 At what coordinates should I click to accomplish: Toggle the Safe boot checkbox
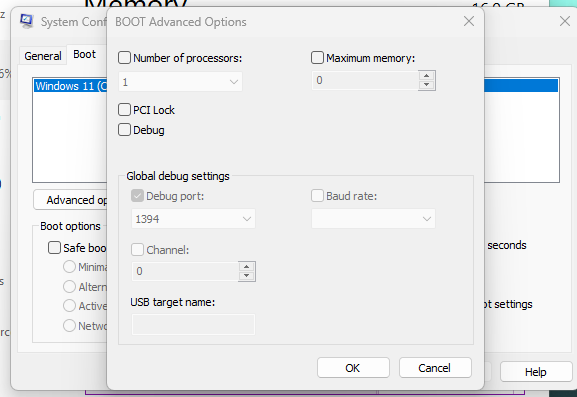(54, 248)
